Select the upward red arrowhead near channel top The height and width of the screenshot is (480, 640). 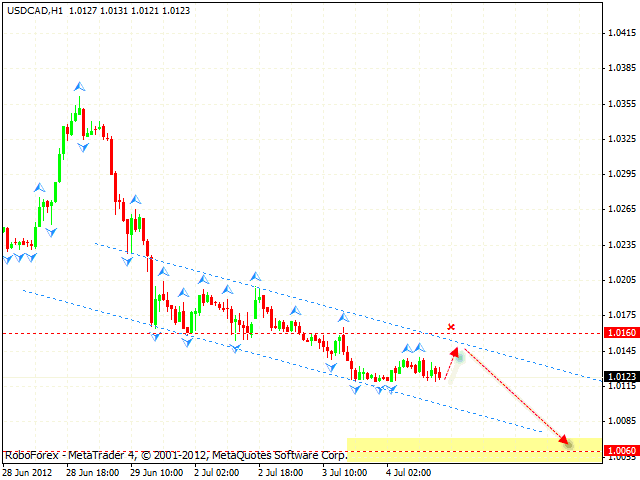pos(457,351)
